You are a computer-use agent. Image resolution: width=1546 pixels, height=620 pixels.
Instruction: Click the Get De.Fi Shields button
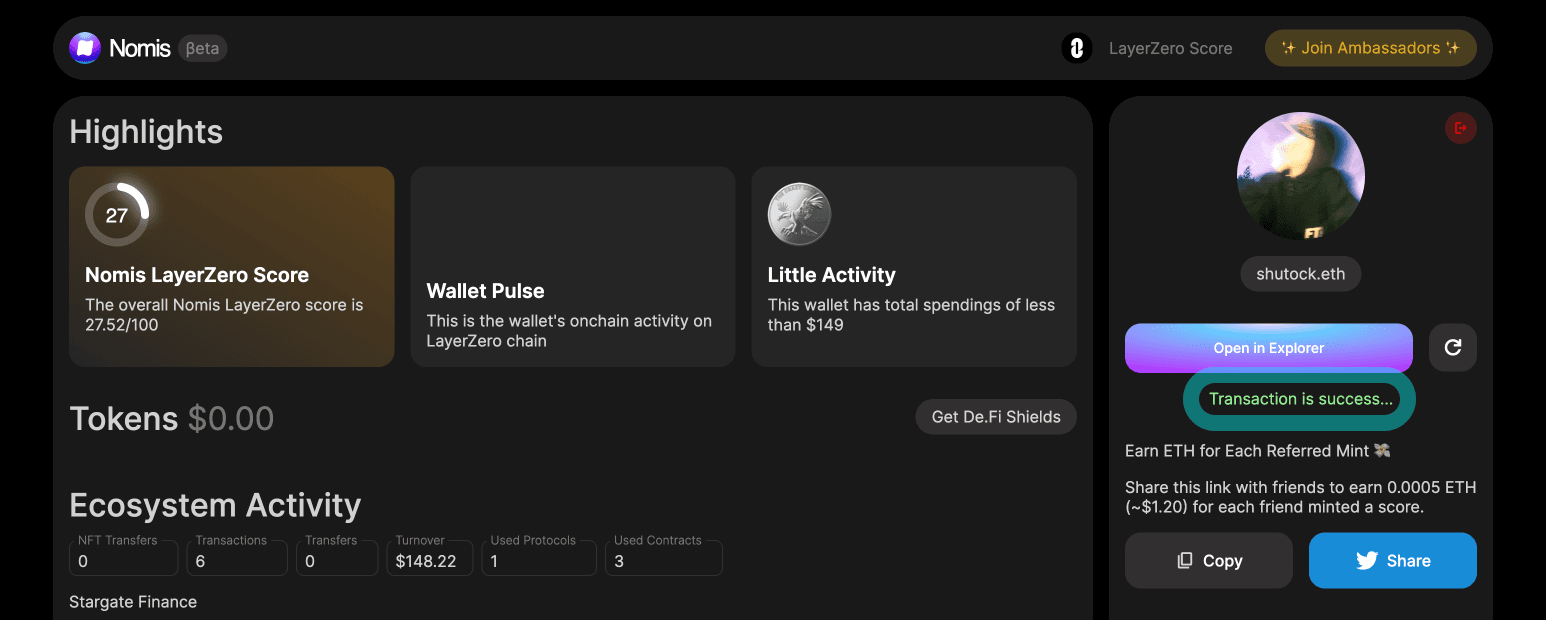995,417
